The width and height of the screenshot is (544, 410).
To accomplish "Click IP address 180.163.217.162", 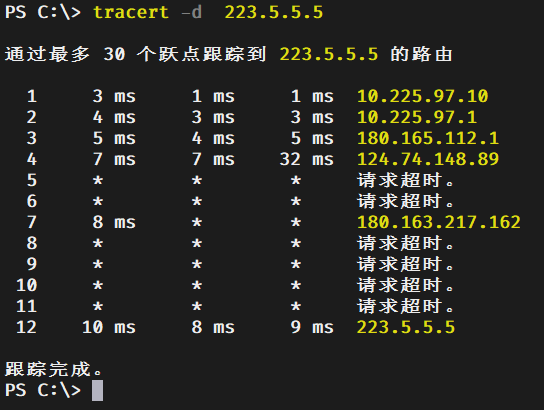I will [x=439, y=222].
